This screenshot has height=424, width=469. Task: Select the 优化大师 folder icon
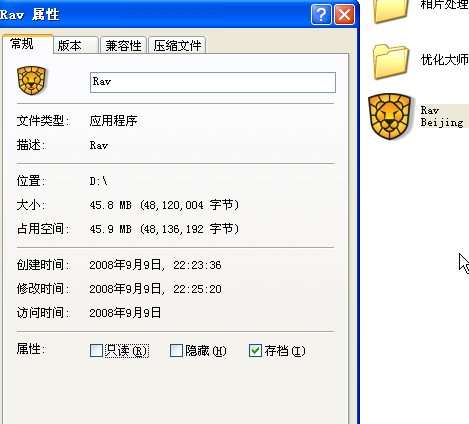click(391, 62)
